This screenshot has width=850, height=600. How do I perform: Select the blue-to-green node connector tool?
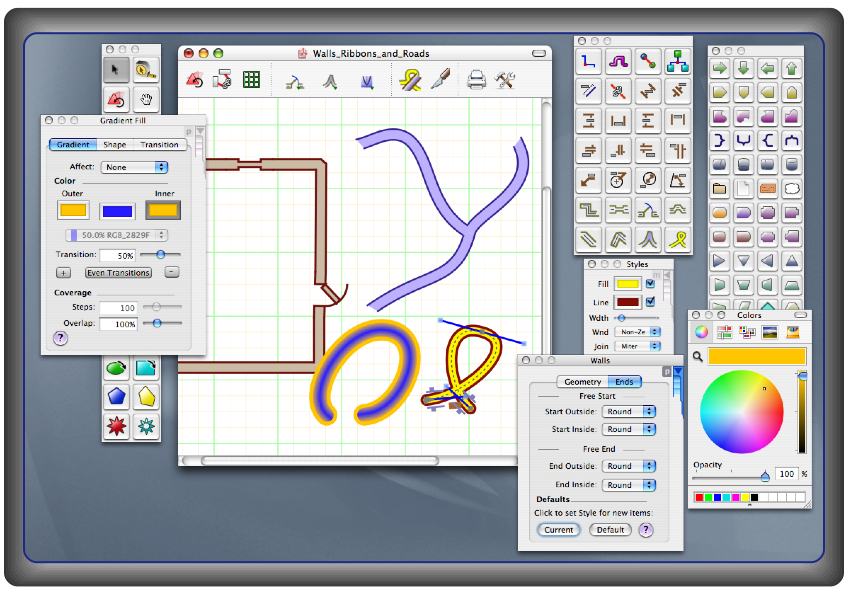(648, 62)
